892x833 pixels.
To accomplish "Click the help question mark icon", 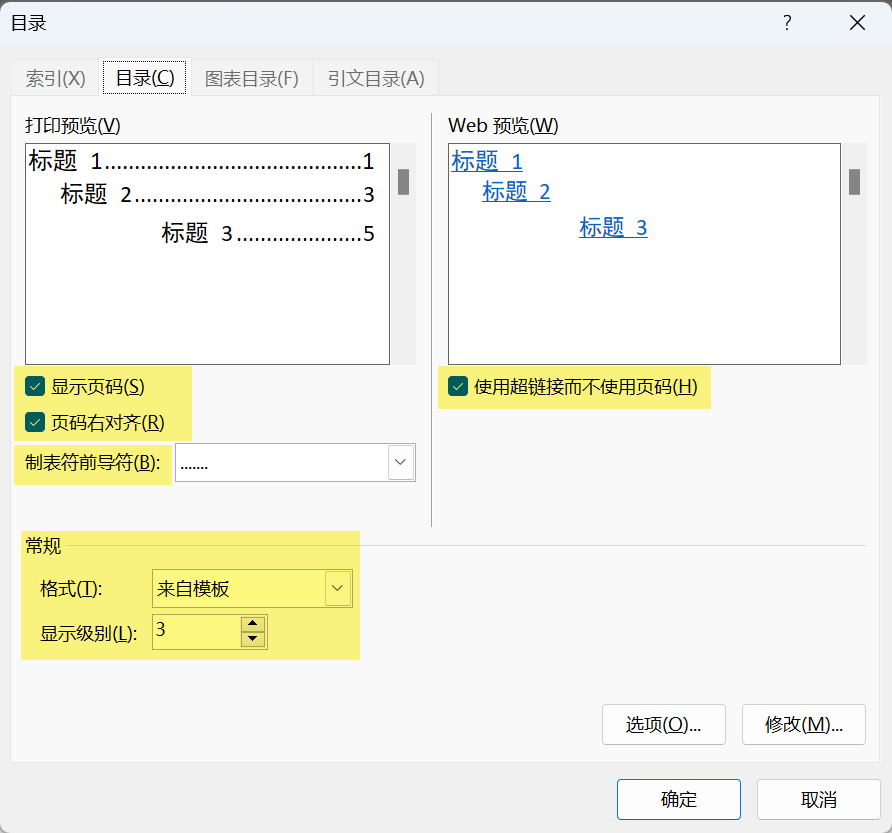I will (787, 23).
